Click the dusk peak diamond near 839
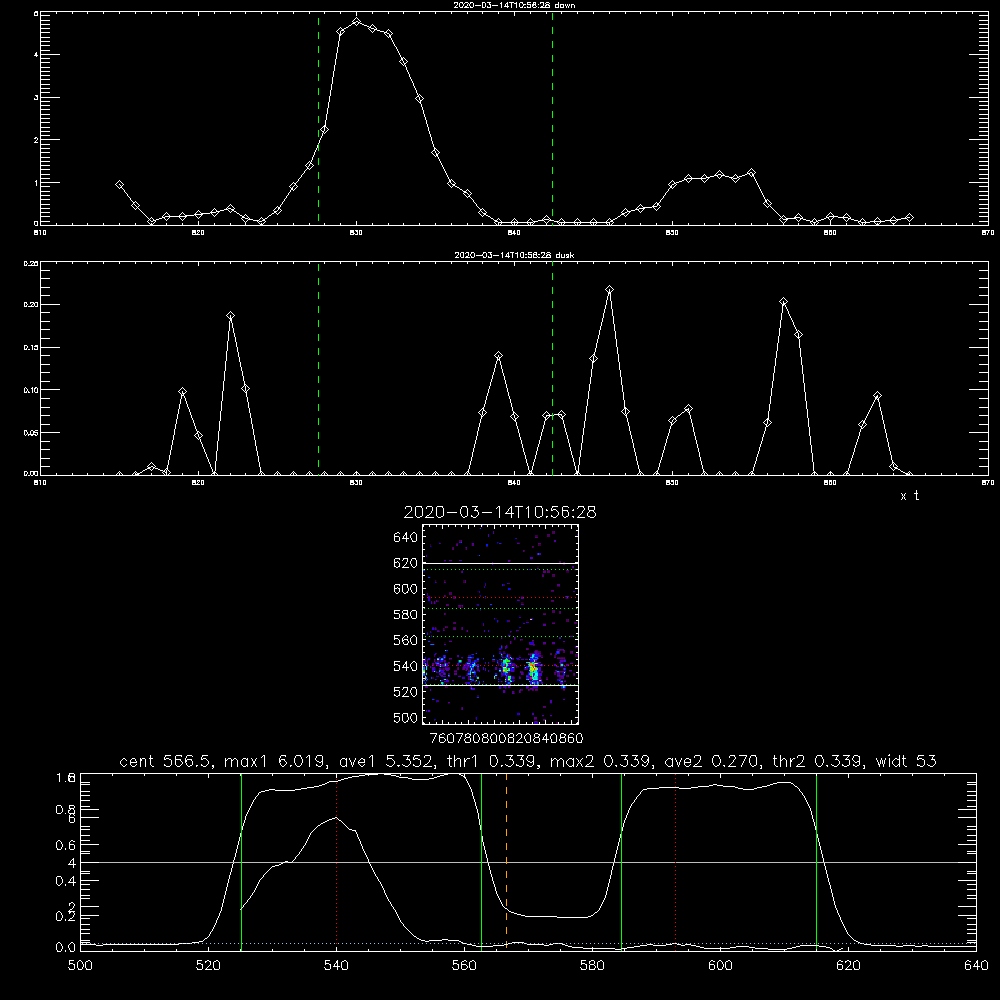This screenshot has width=1000, height=1000. pyautogui.click(x=499, y=356)
